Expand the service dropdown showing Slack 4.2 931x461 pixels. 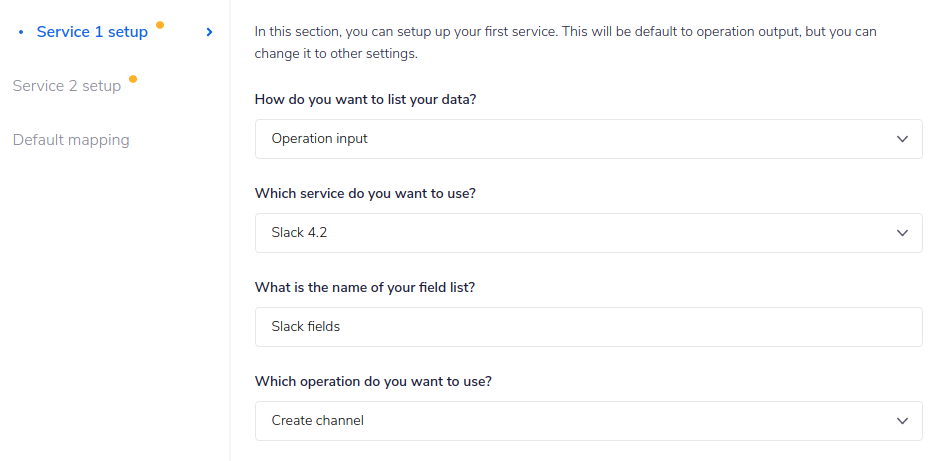coord(588,233)
